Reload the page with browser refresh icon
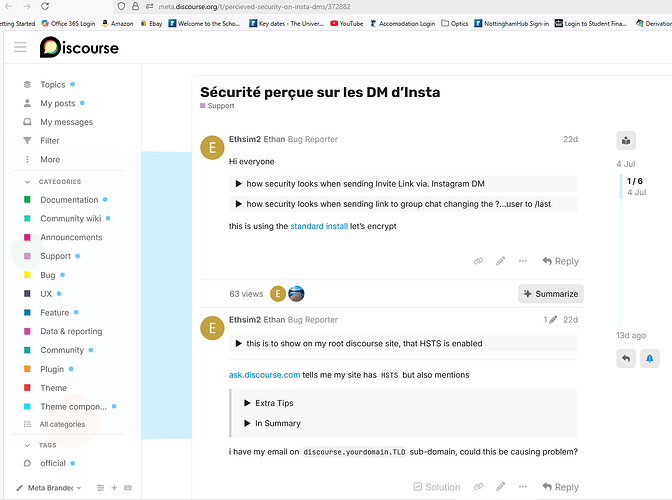Viewport: 672px width, 500px height. point(45,6)
